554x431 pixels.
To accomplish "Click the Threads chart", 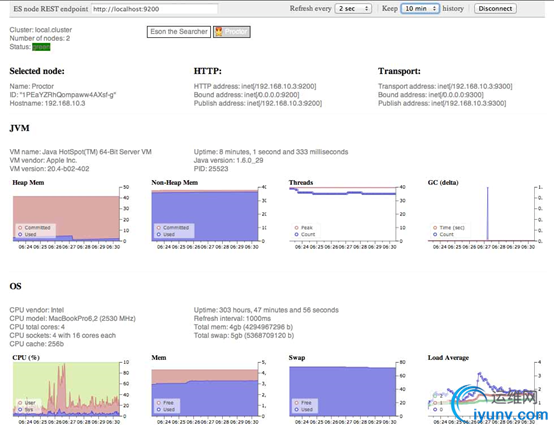I will point(343,214).
